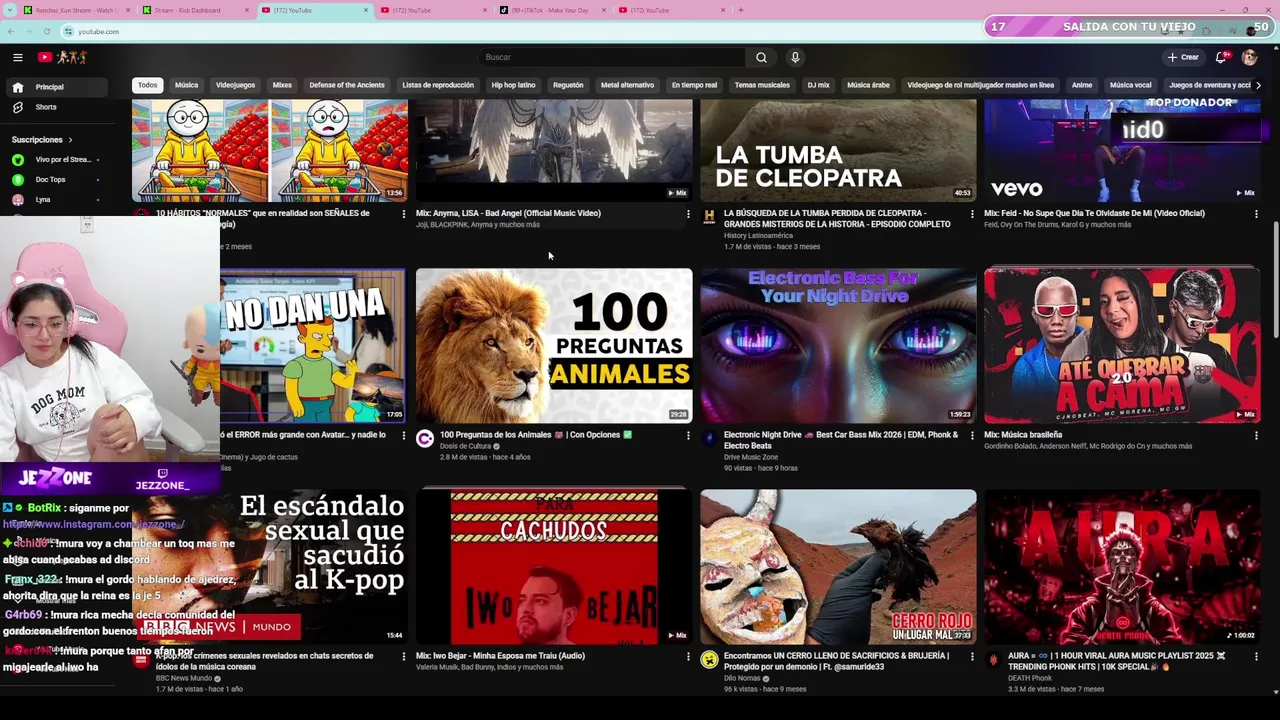Select the Música filter chip
The image size is (1280, 720).
point(187,85)
